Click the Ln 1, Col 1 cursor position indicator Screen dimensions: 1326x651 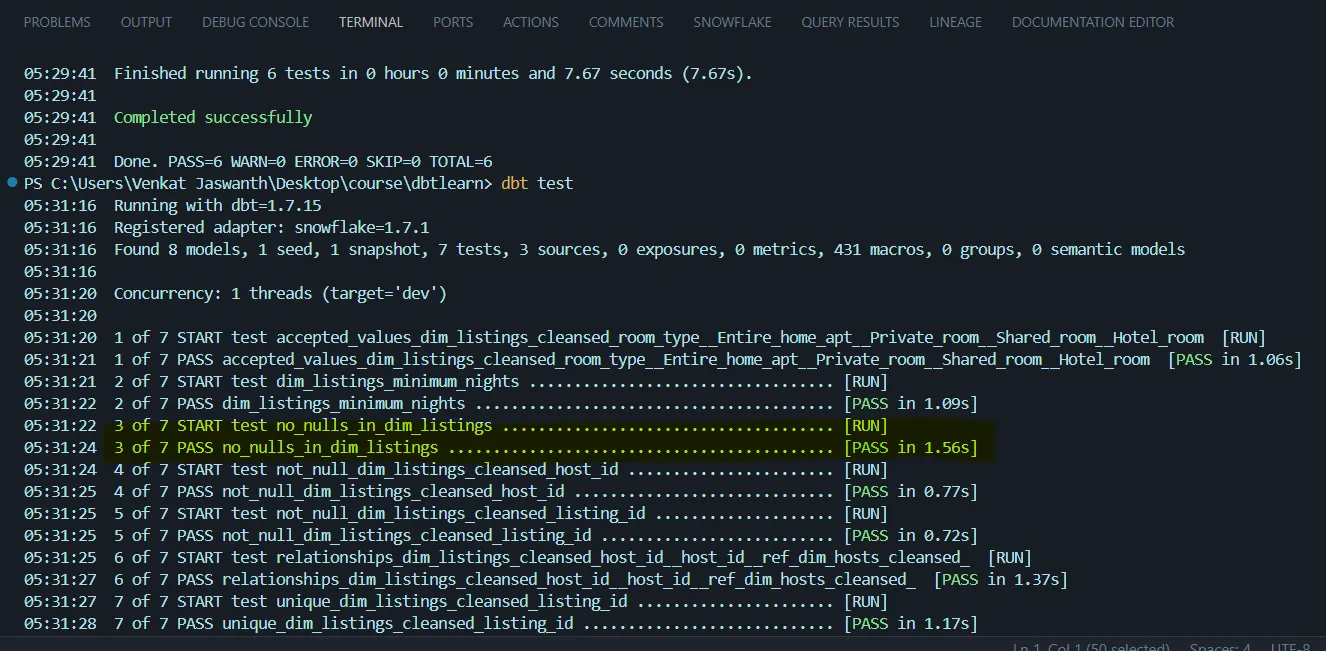click(x=1091, y=645)
